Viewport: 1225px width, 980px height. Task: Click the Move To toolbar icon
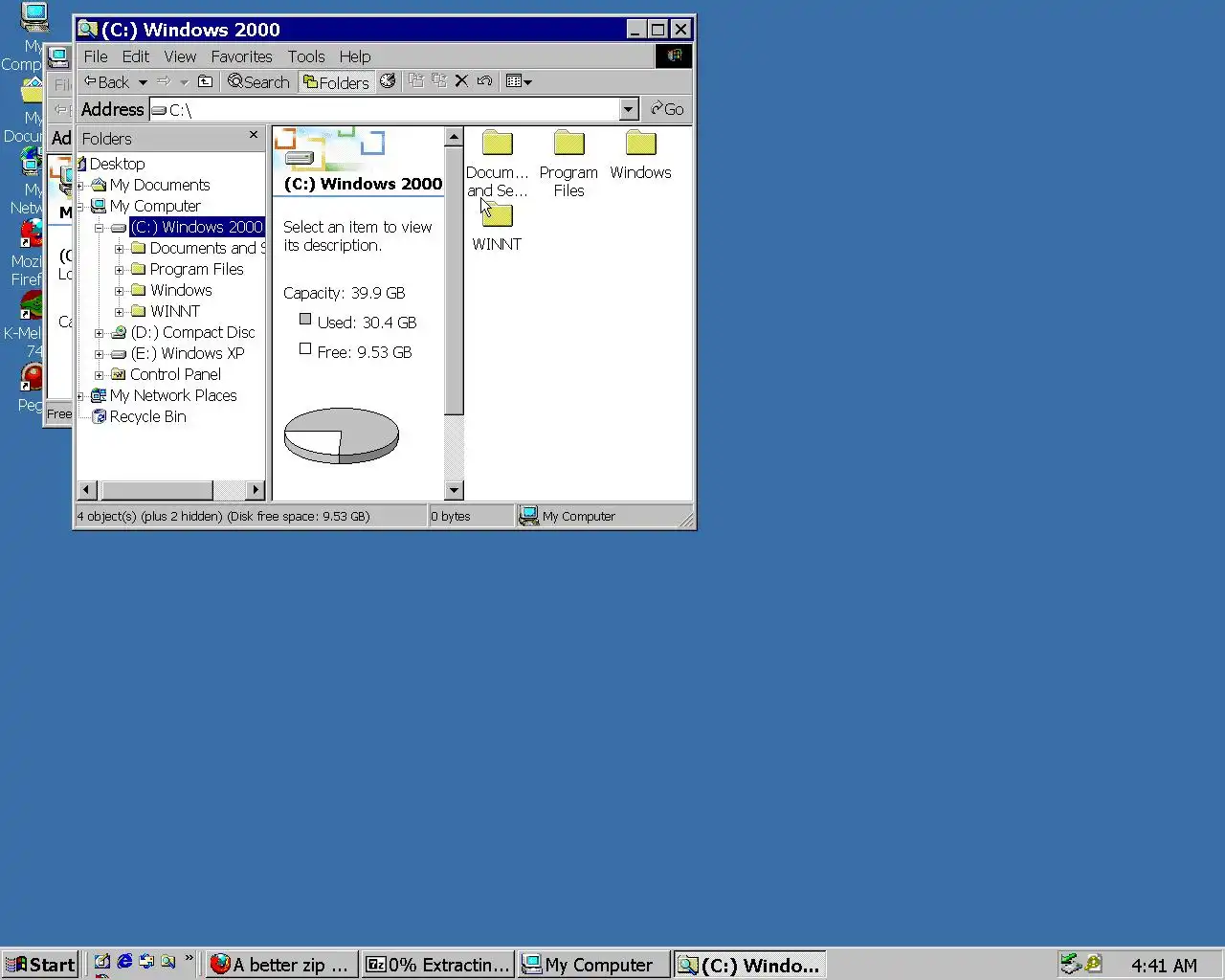point(416,81)
